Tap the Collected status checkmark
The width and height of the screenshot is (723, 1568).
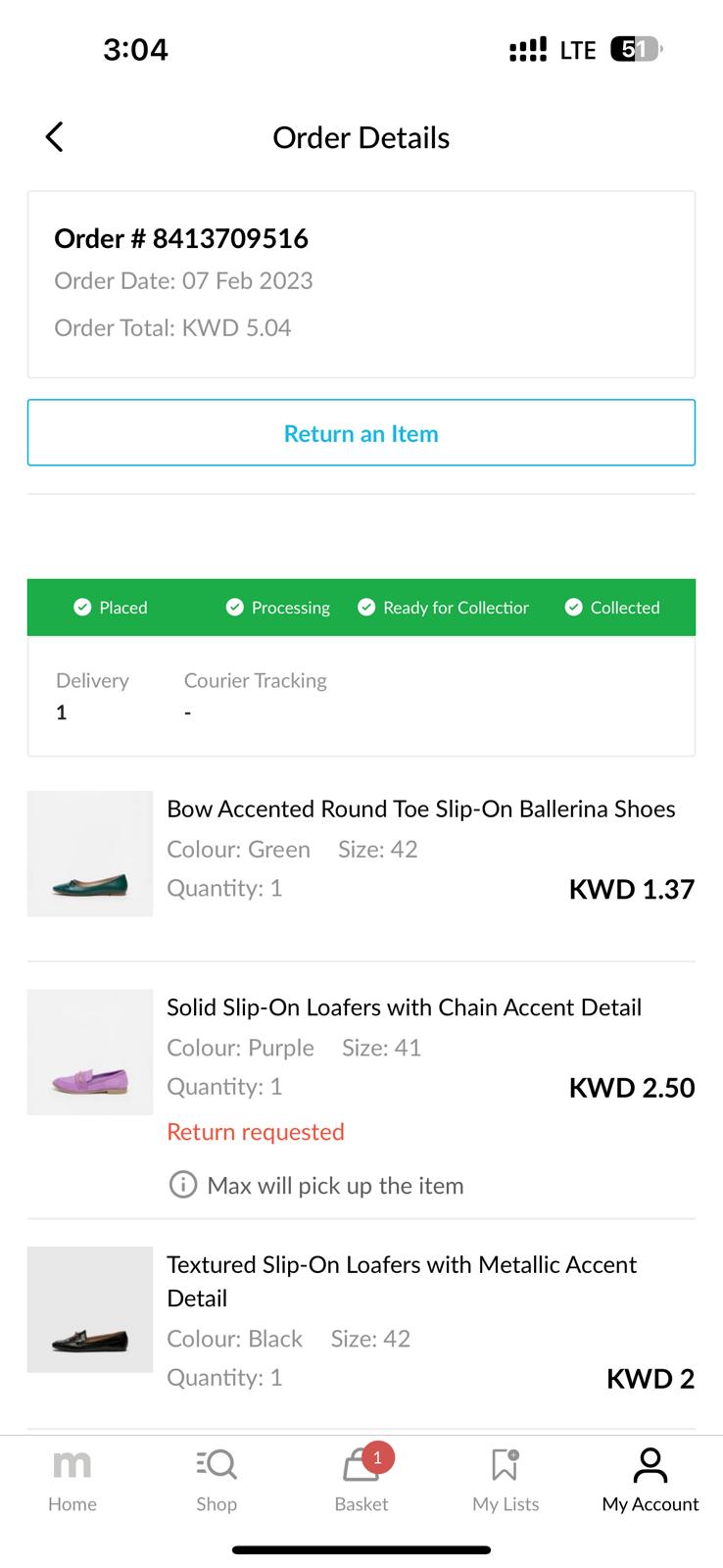[x=574, y=608]
